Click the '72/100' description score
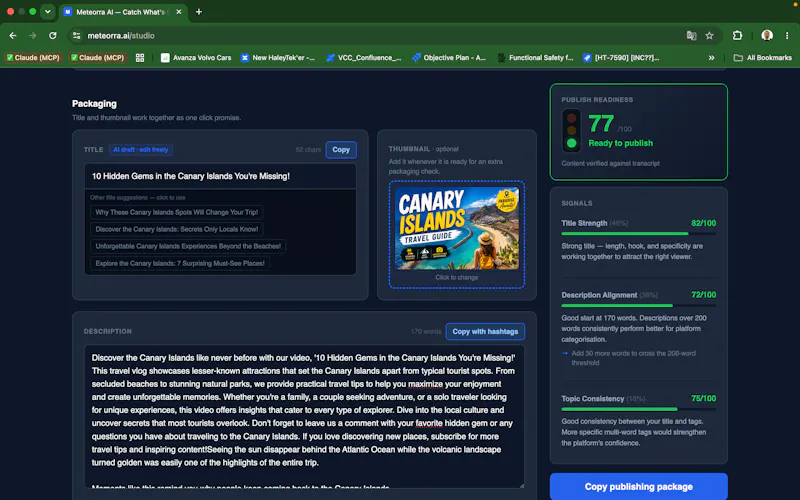 [x=703, y=295]
